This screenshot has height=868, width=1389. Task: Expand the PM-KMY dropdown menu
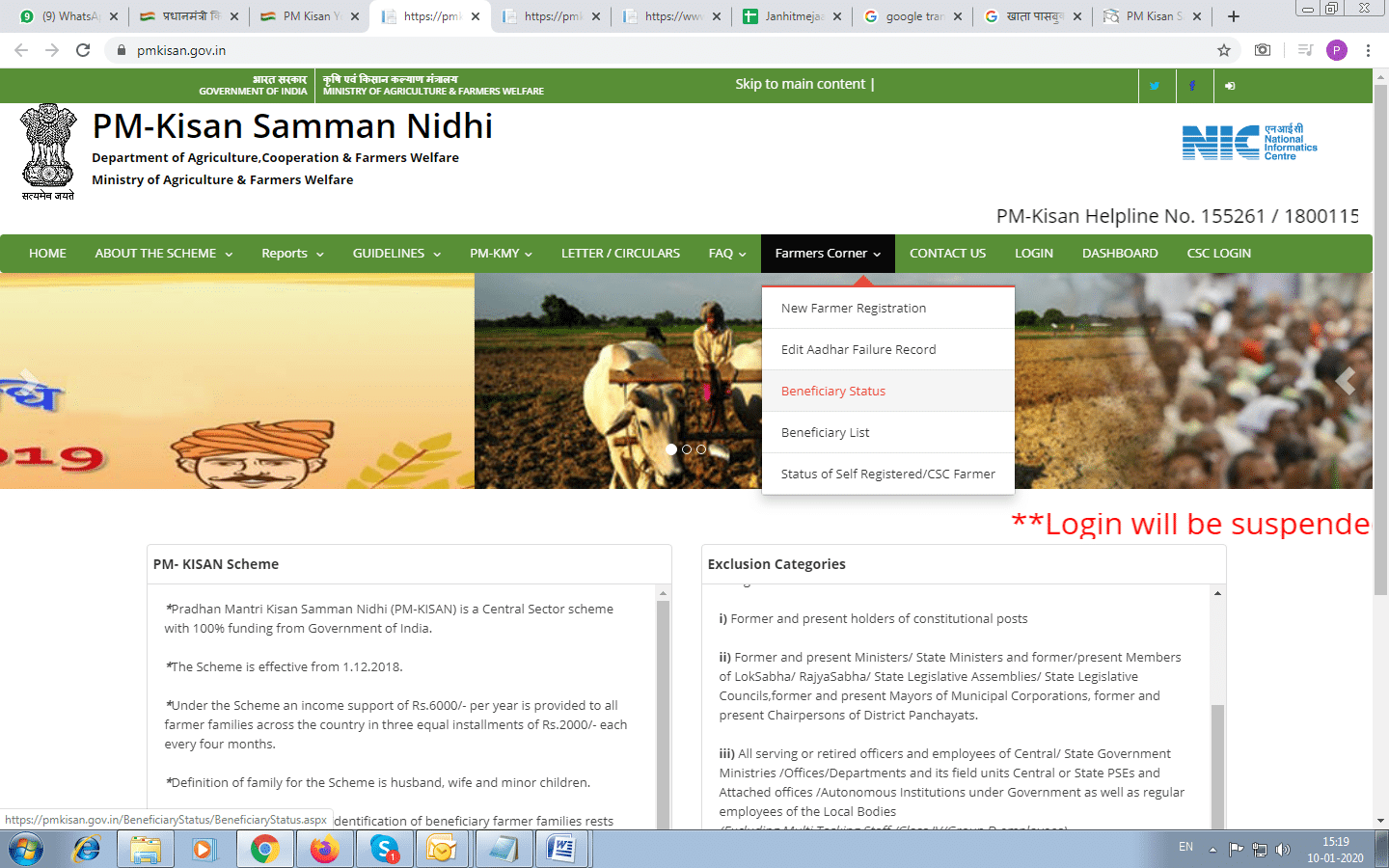click(x=501, y=254)
